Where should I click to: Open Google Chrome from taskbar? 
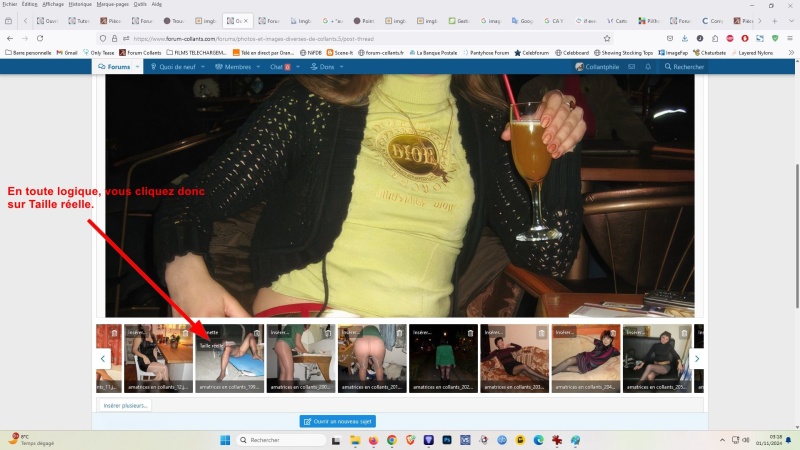(391, 440)
